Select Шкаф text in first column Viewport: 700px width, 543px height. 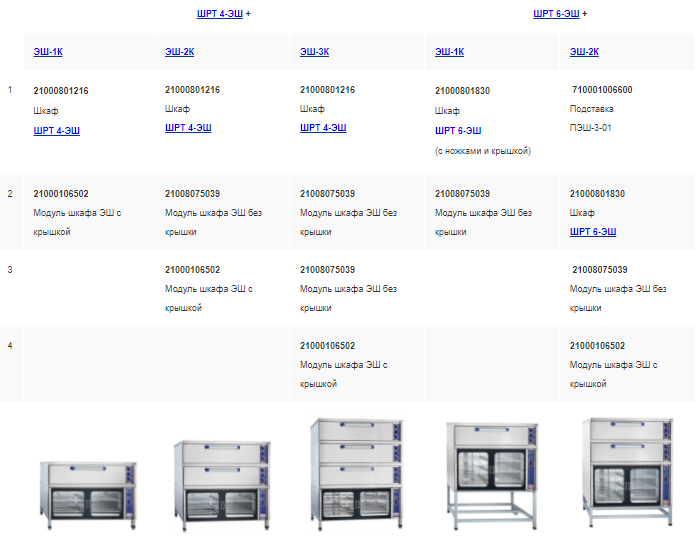click(46, 111)
